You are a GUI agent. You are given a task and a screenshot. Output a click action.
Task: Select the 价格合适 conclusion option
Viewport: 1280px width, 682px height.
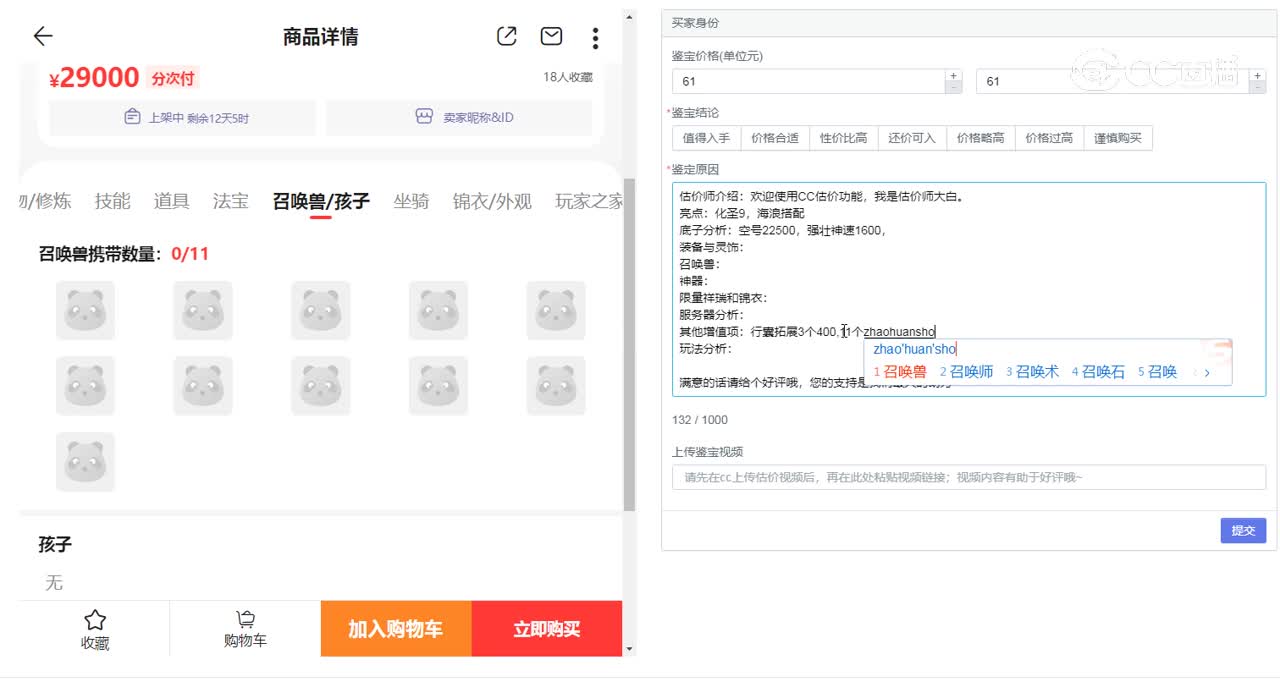[x=775, y=137]
